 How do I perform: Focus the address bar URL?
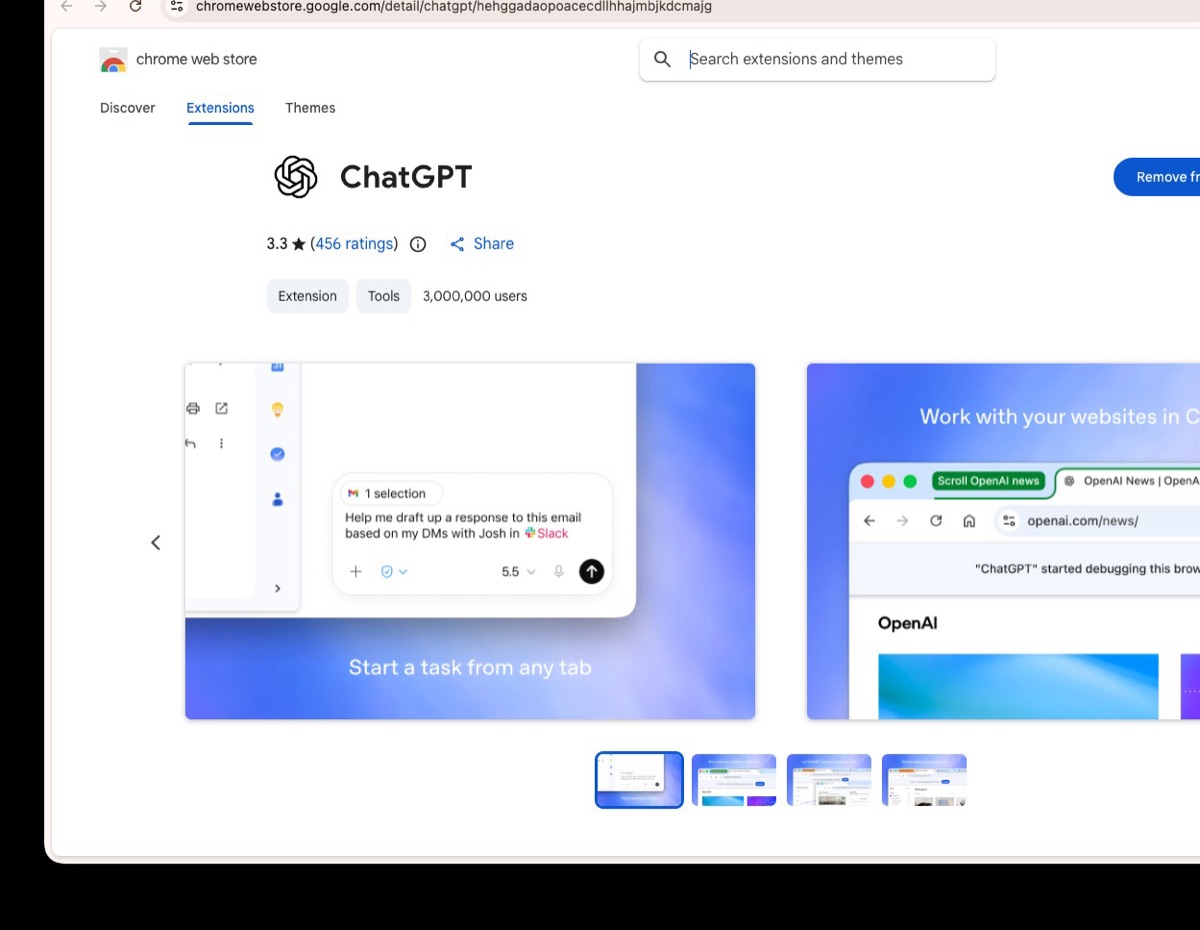(x=454, y=7)
